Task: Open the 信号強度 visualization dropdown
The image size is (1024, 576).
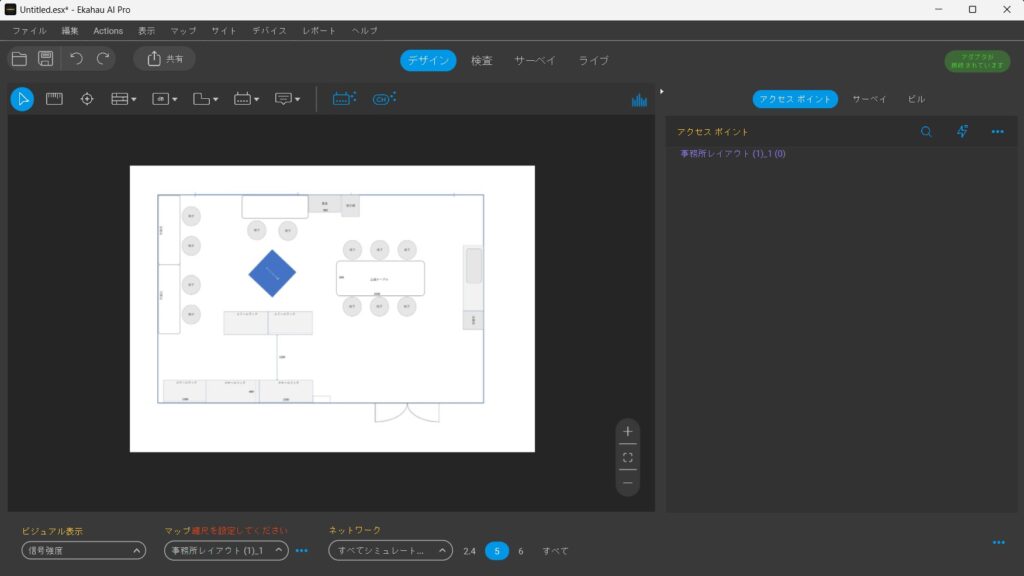Action: pos(84,551)
